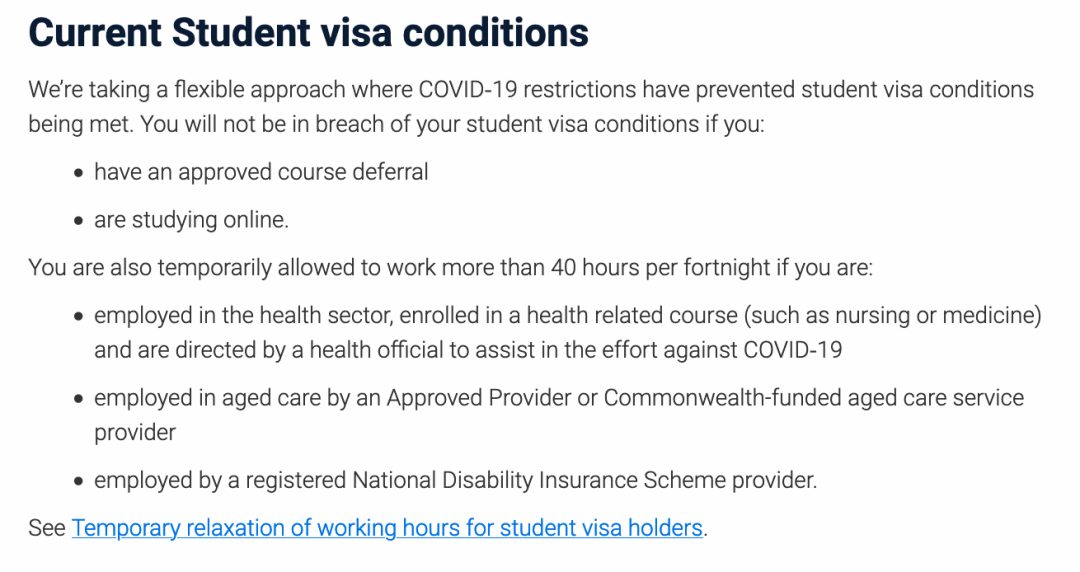The width and height of the screenshot is (1080, 572).
Task: Click the National Disability Insurance Scheme bullet
Action: [x=455, y=480]
